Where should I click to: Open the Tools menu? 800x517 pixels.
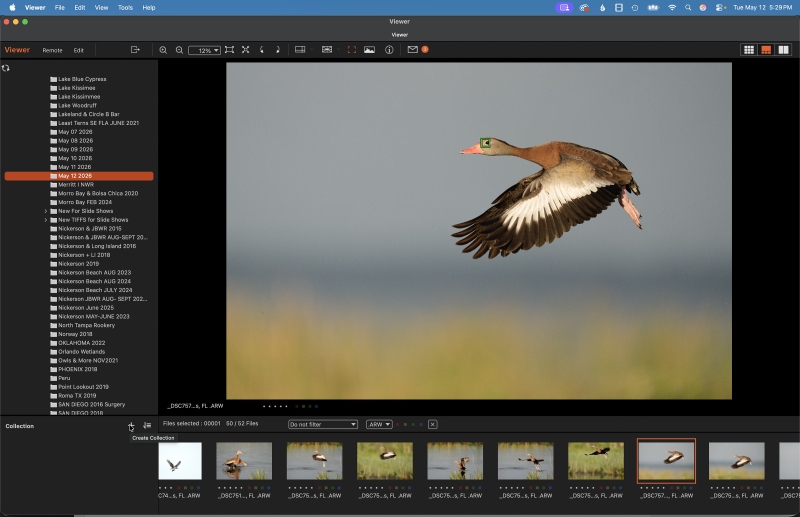tap(125, 8)
